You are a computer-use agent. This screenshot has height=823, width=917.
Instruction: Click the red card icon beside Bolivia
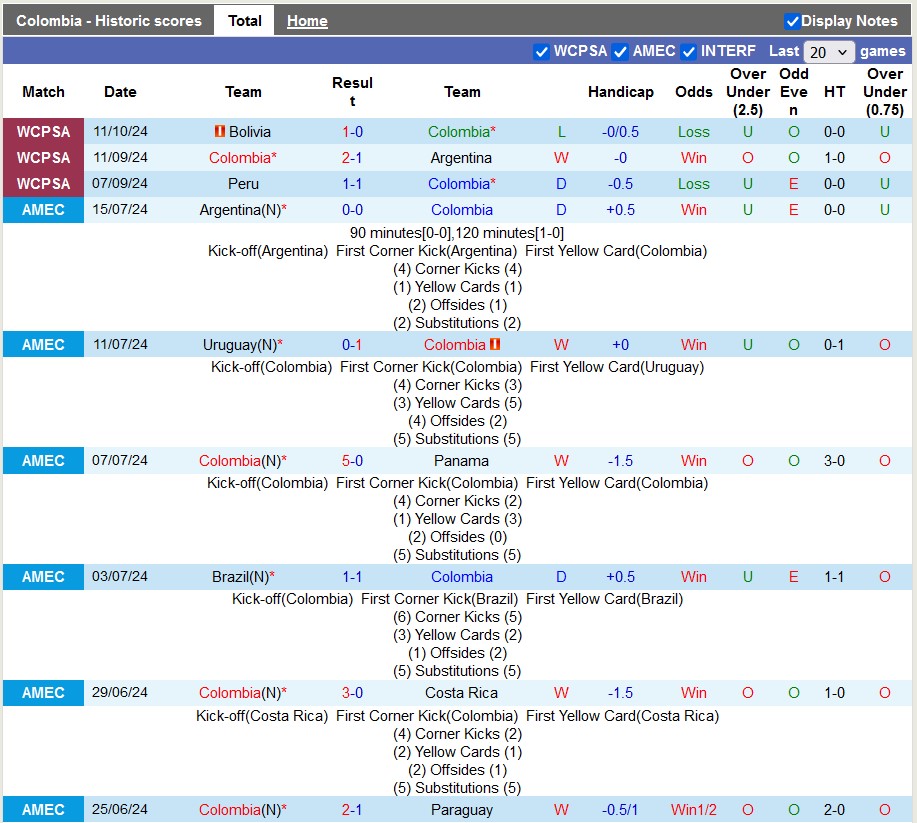[219, 132]
